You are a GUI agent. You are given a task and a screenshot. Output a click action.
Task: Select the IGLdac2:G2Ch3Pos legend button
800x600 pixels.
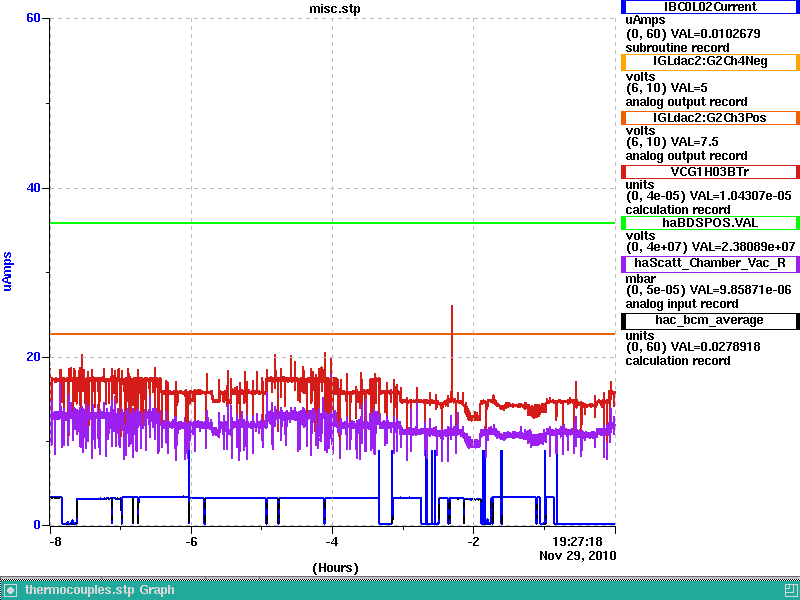[x=710, y=118]
